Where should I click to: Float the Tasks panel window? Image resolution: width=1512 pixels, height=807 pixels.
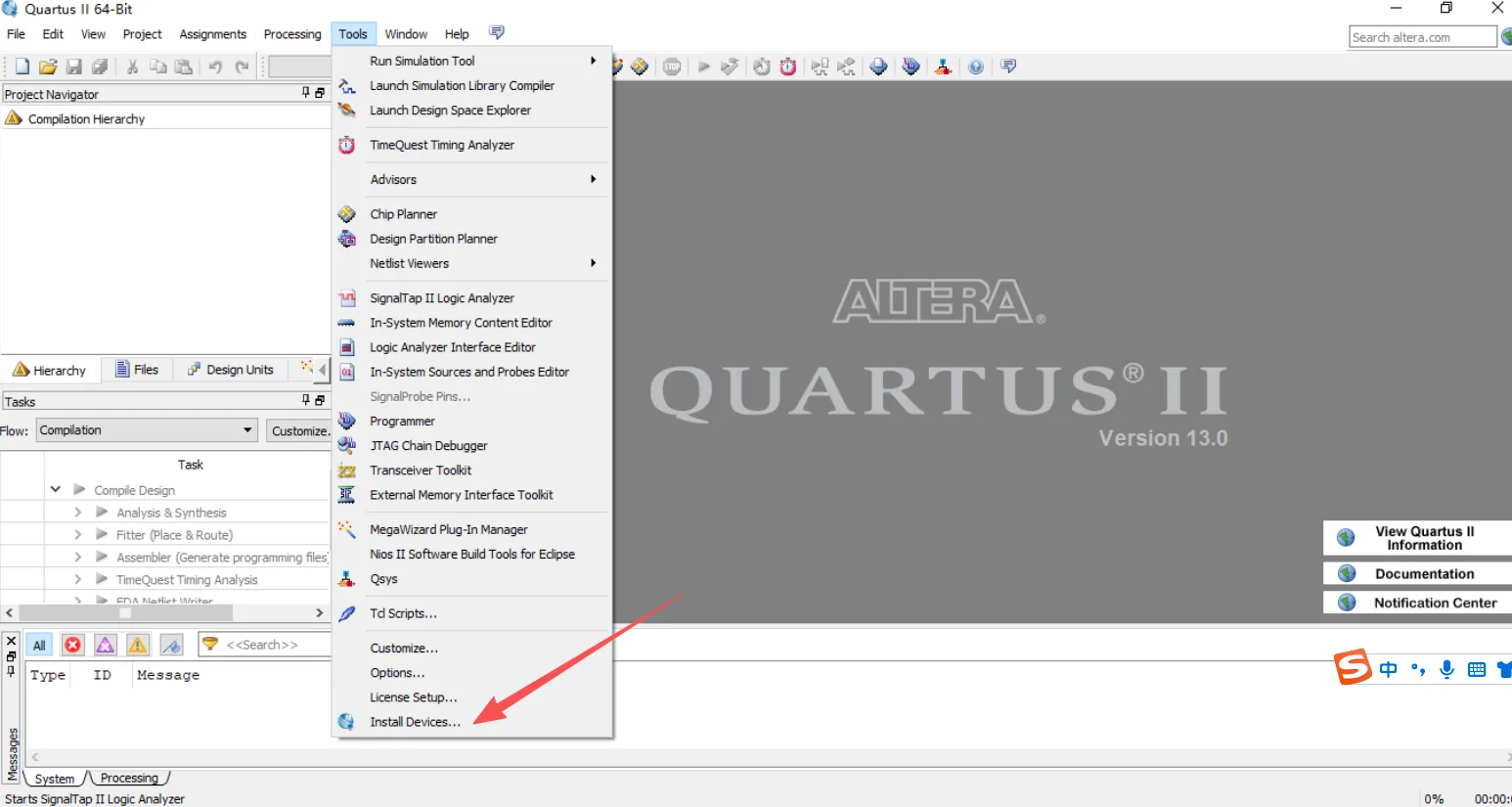(320, 400)
